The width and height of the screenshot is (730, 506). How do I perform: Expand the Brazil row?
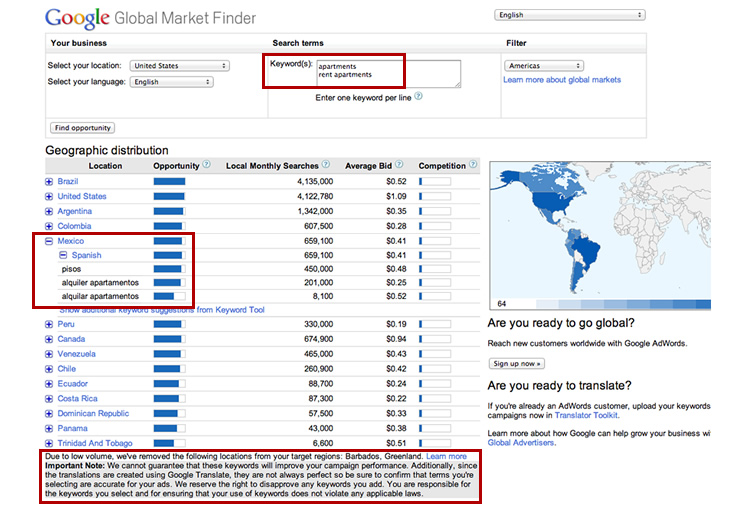coord(49,182)
